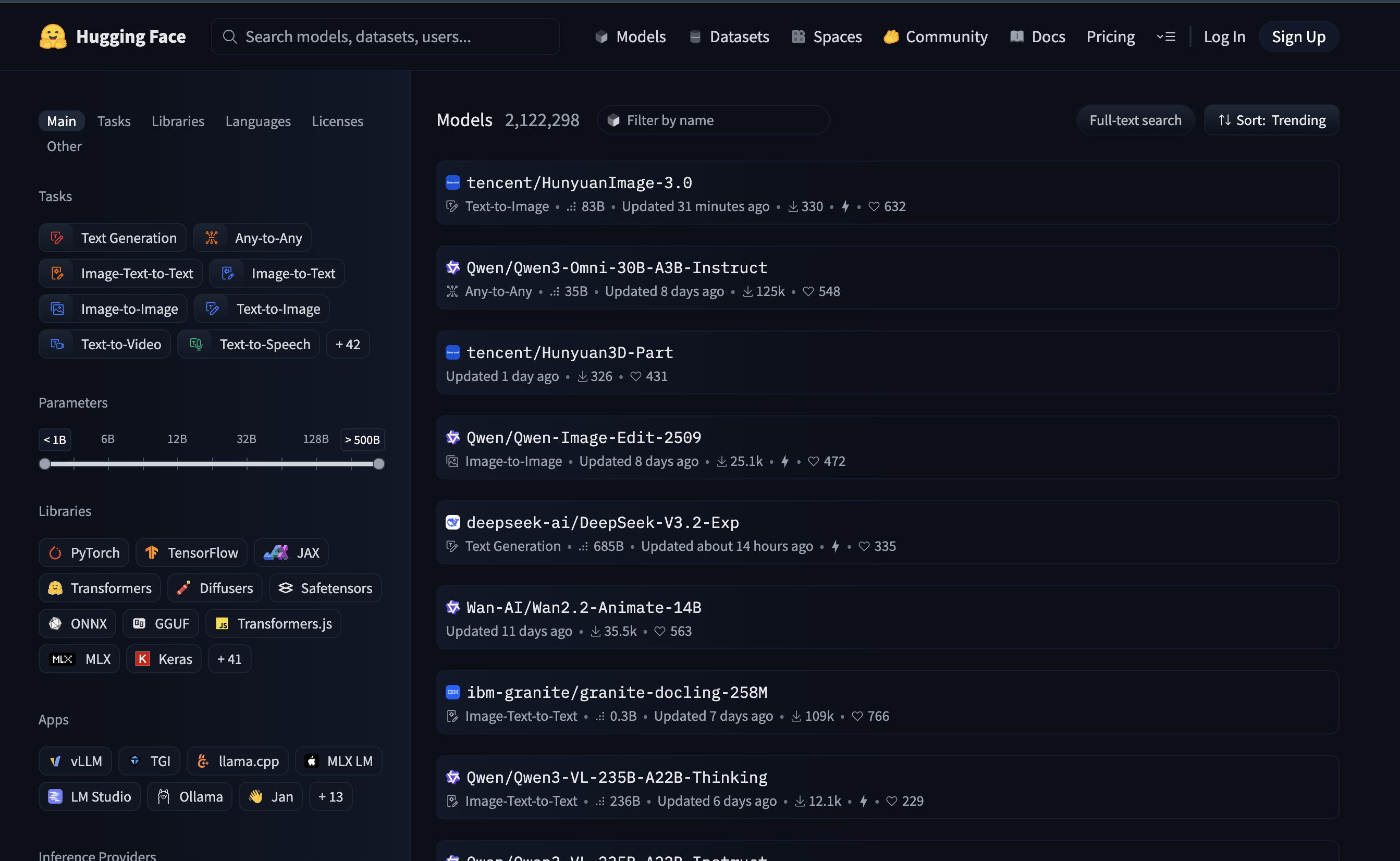Image resolution: width=1400 pixels, height=861 pixels.
Task: Click the right handle of Parameters slider
Action: [x=378, y=463]
